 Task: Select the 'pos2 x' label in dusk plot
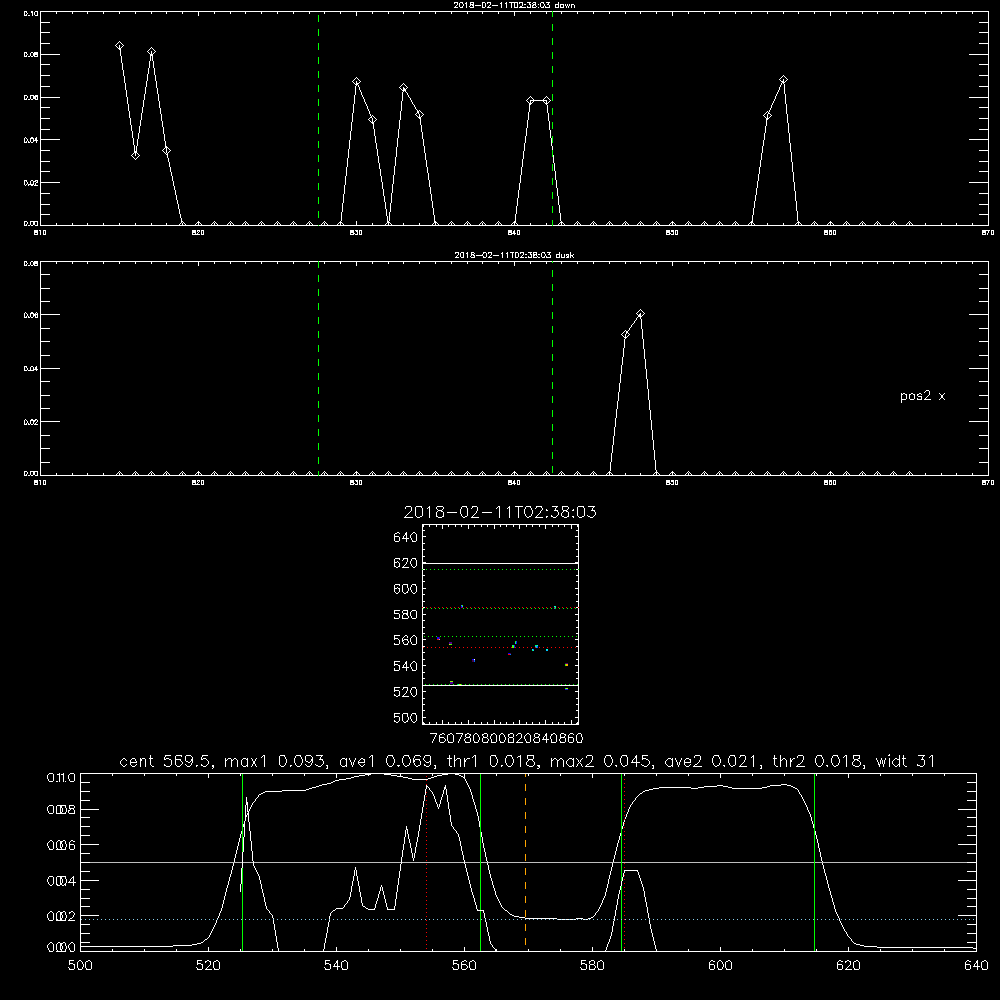922,396
